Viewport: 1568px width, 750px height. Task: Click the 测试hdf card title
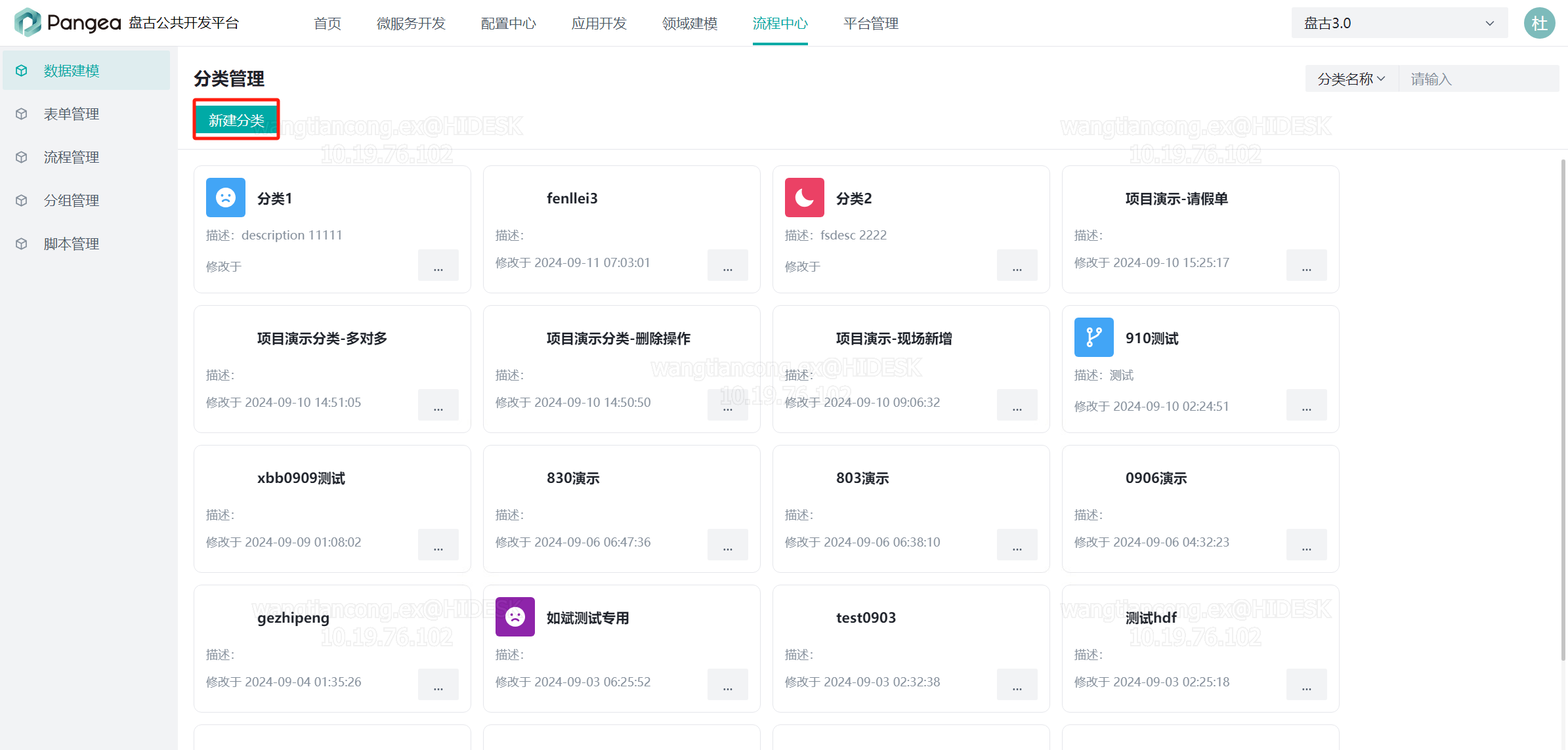pos(1151,617)
